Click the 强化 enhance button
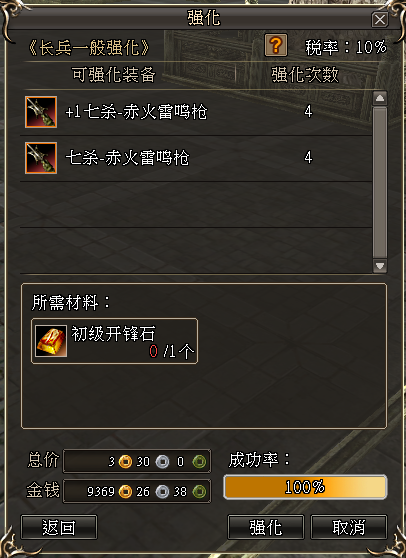Viewport: 406px width, 558px height. [265, 527]
